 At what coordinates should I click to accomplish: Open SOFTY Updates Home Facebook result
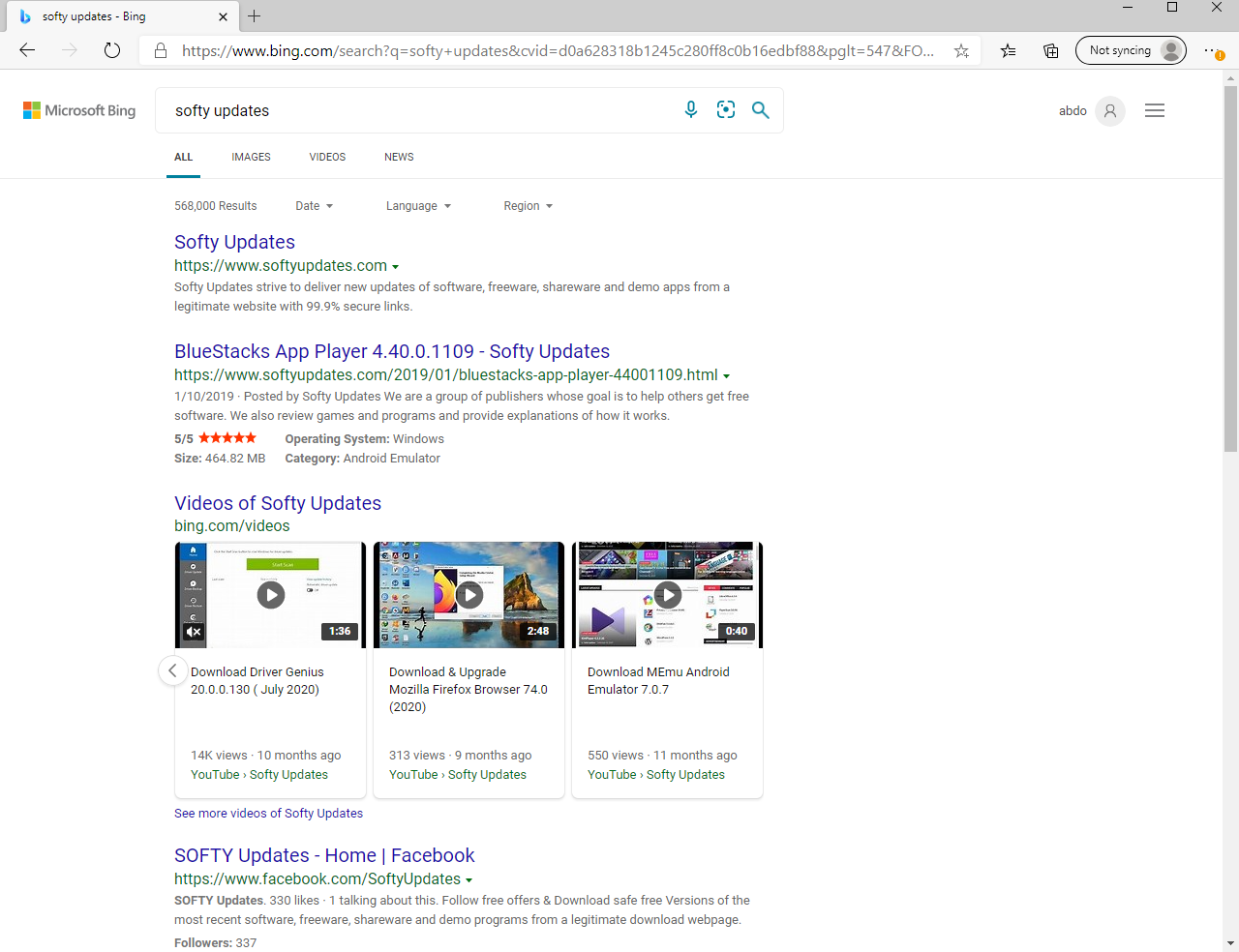(x=324, y=855)
